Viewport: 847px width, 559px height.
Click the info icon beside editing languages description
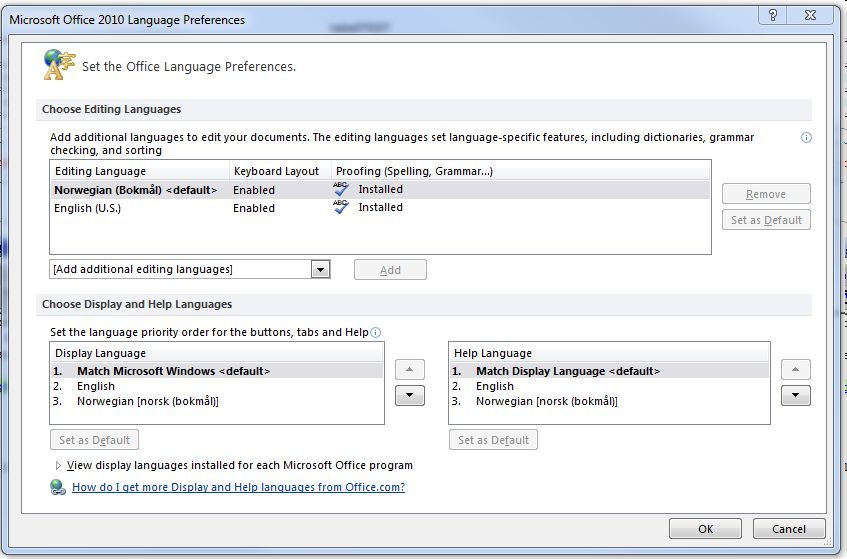pos(806,138)
